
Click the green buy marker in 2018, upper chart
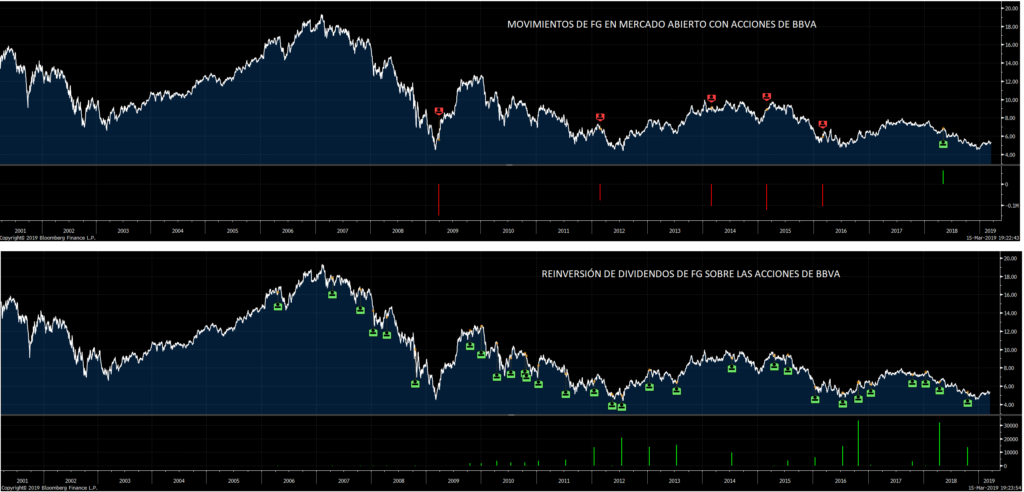click(943, 144)
